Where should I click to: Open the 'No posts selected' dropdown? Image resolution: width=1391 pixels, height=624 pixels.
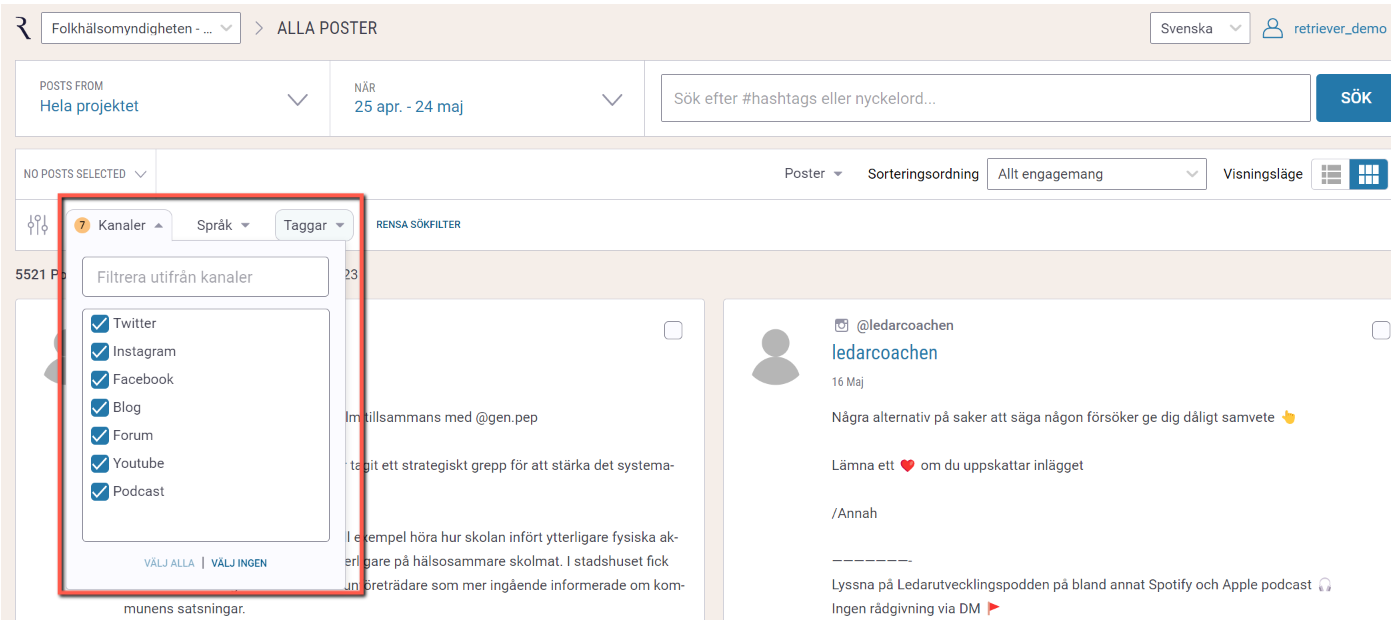tap(86, 174)
